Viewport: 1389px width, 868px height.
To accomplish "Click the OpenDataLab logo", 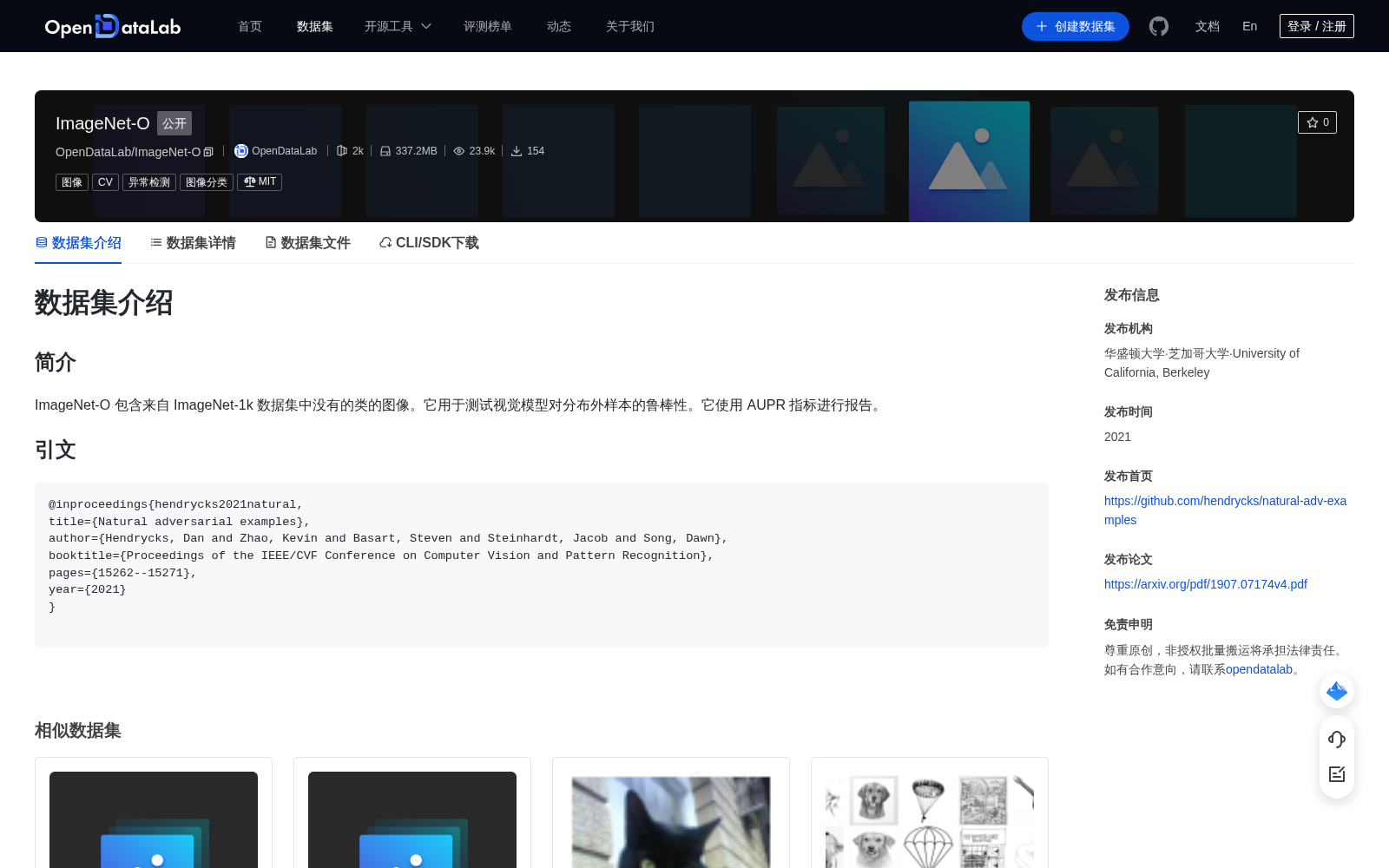I will coord(113,27).
